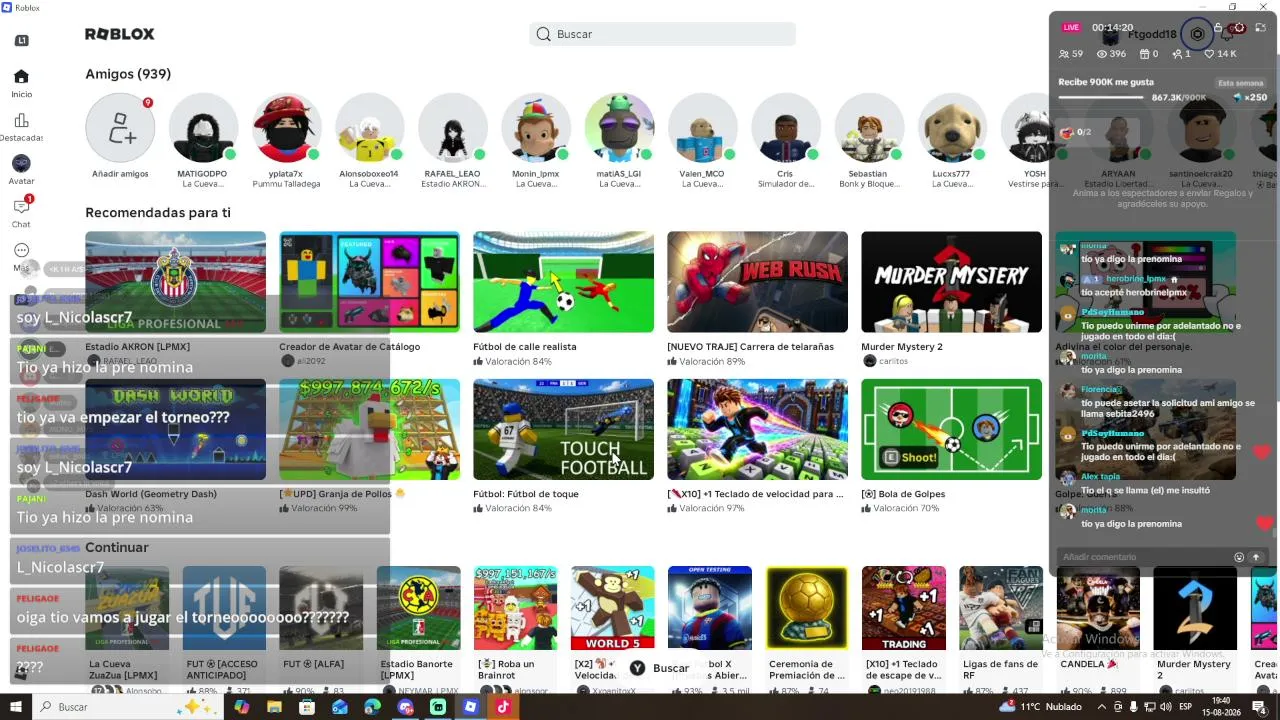Open the clock showing 19:40
Screen dimensions: 1280x720
click(1222, 707)
